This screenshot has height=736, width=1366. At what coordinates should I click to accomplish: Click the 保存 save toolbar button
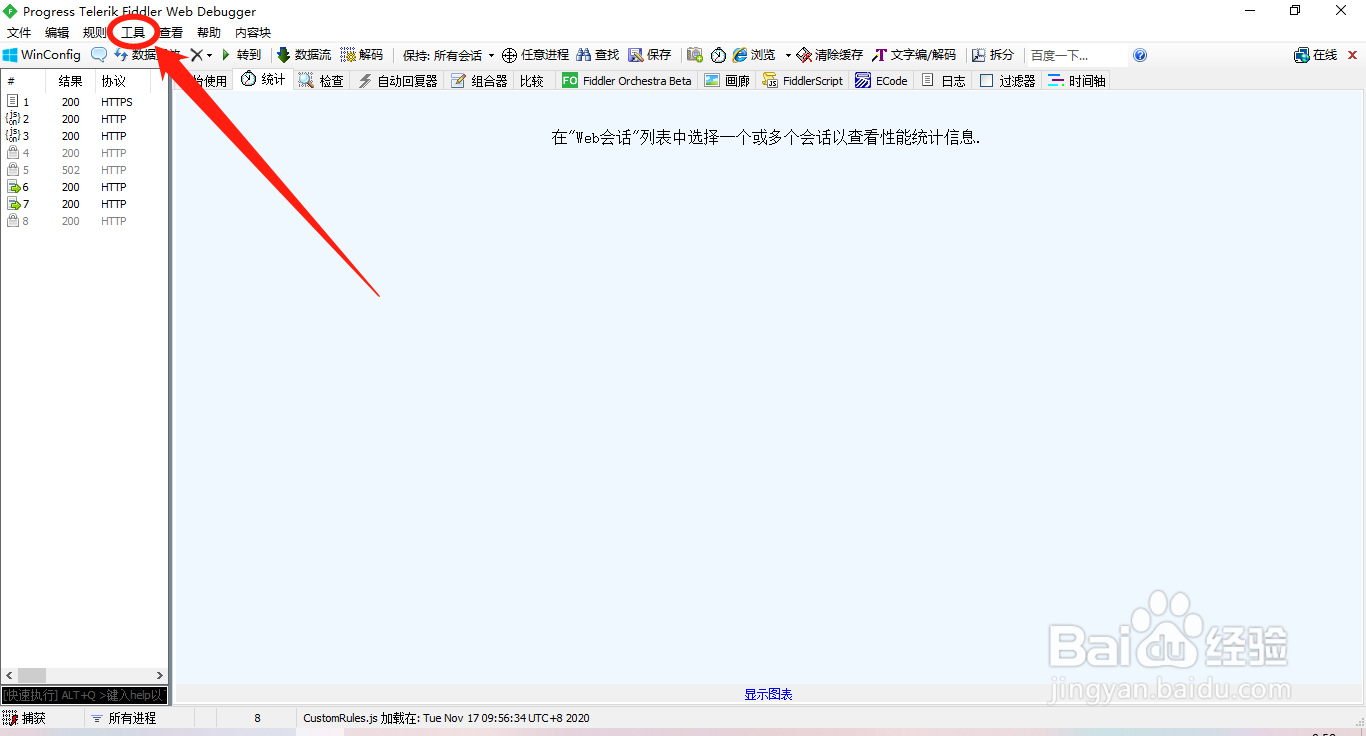[x=650, y=55]
